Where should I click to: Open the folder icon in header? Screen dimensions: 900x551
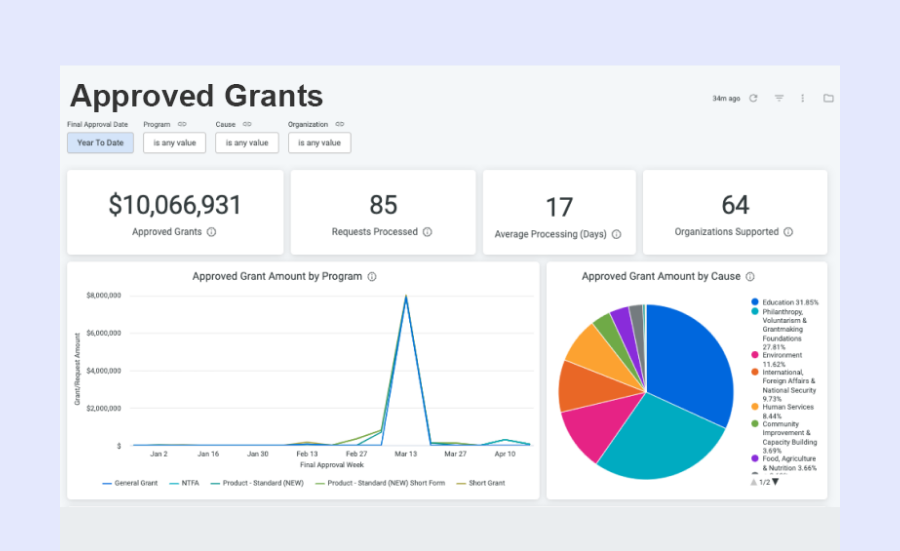coord(828,98)
